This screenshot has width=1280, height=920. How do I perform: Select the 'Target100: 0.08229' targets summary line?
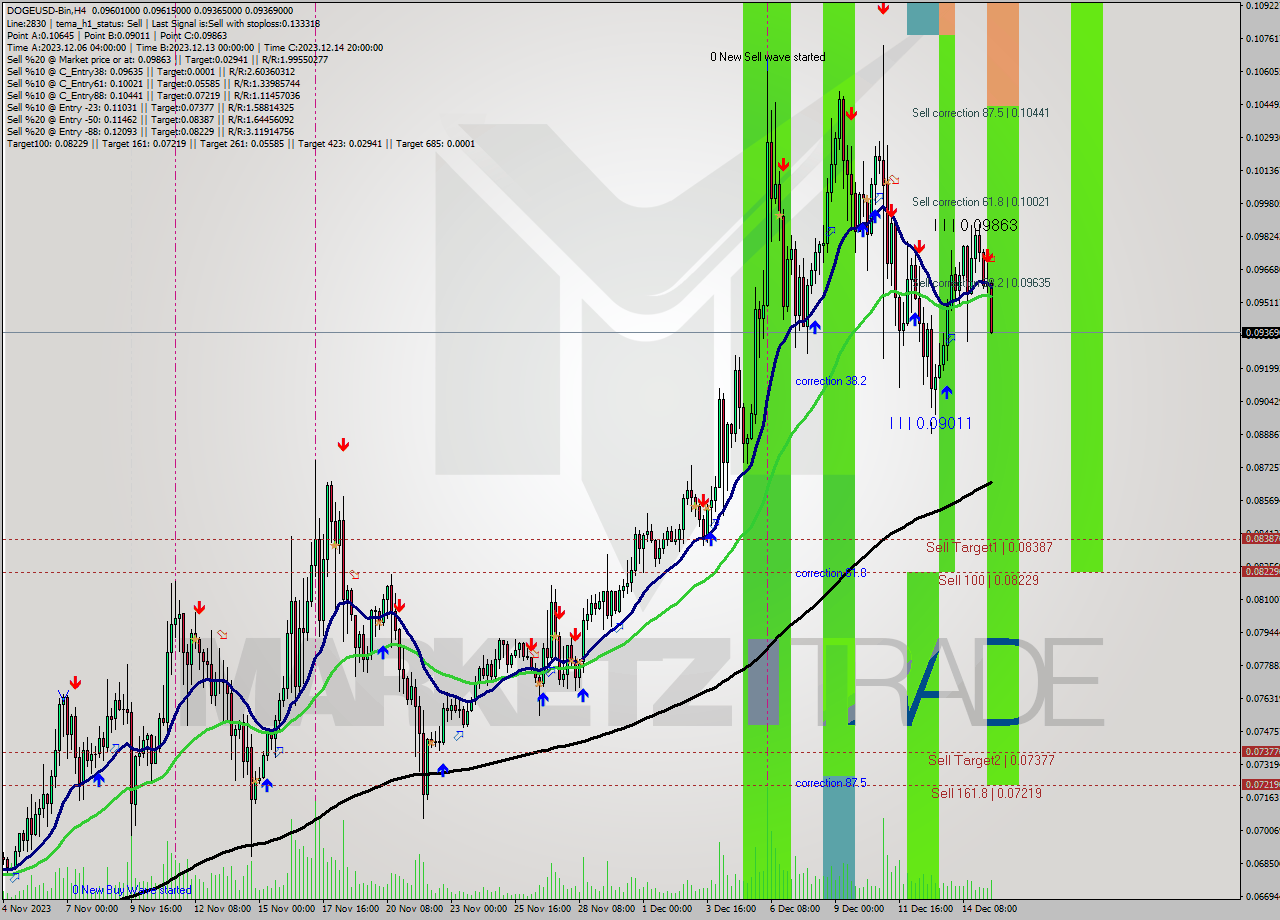click(241, 143)
